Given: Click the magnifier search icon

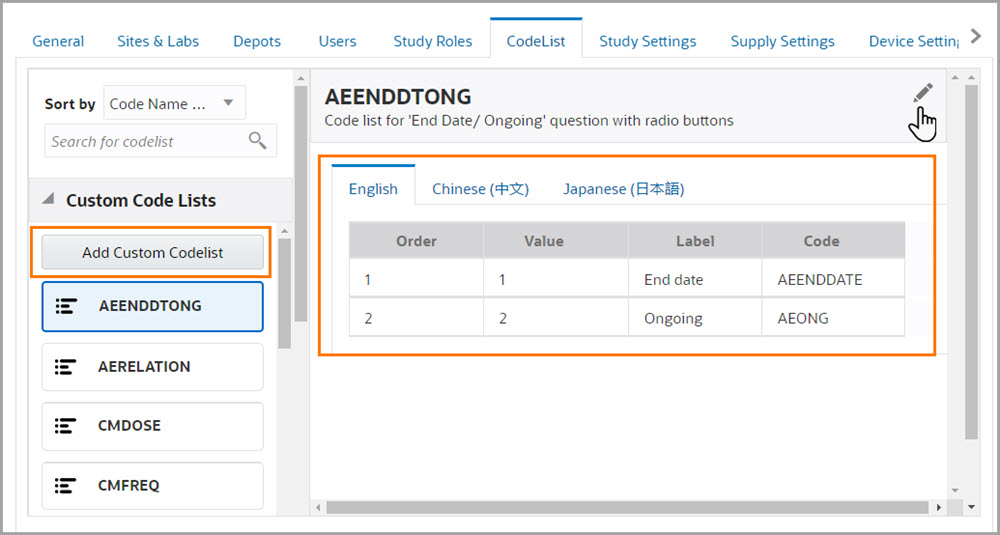Looking at the screenshot, I should click(258, 141).
